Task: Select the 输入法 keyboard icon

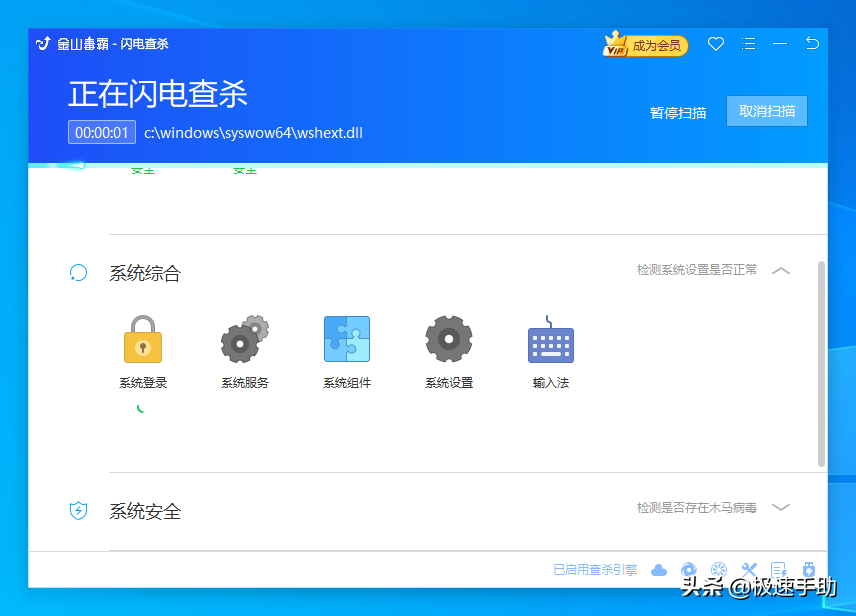Action: pyautogui.click(x=550, y=339)
